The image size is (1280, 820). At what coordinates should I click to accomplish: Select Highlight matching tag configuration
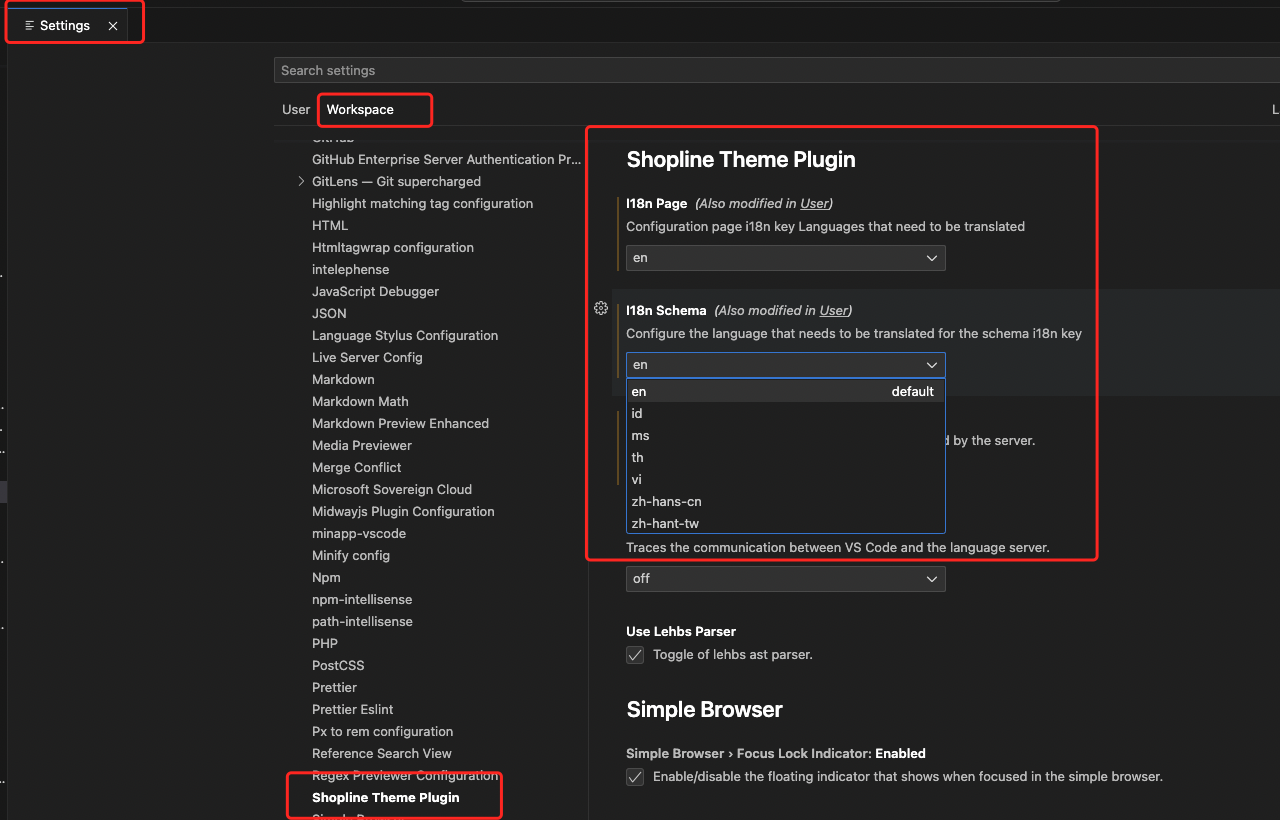point(422,203)
